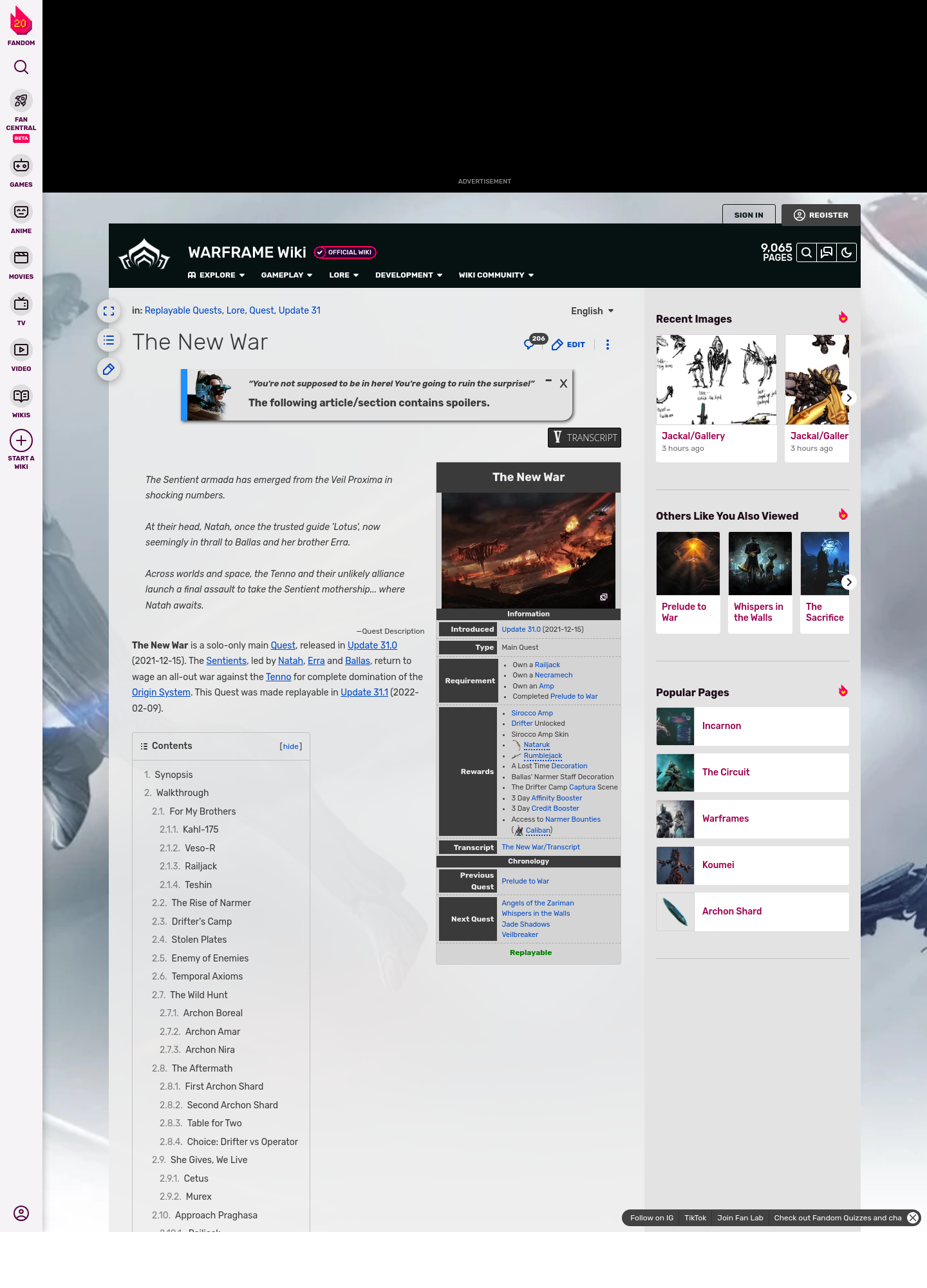
Task: Dismiss the bottom notification bar
Action: 913,1218
